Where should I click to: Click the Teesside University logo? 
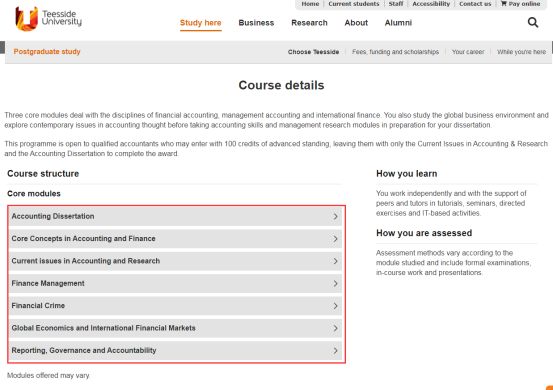[x=49, y=19]
